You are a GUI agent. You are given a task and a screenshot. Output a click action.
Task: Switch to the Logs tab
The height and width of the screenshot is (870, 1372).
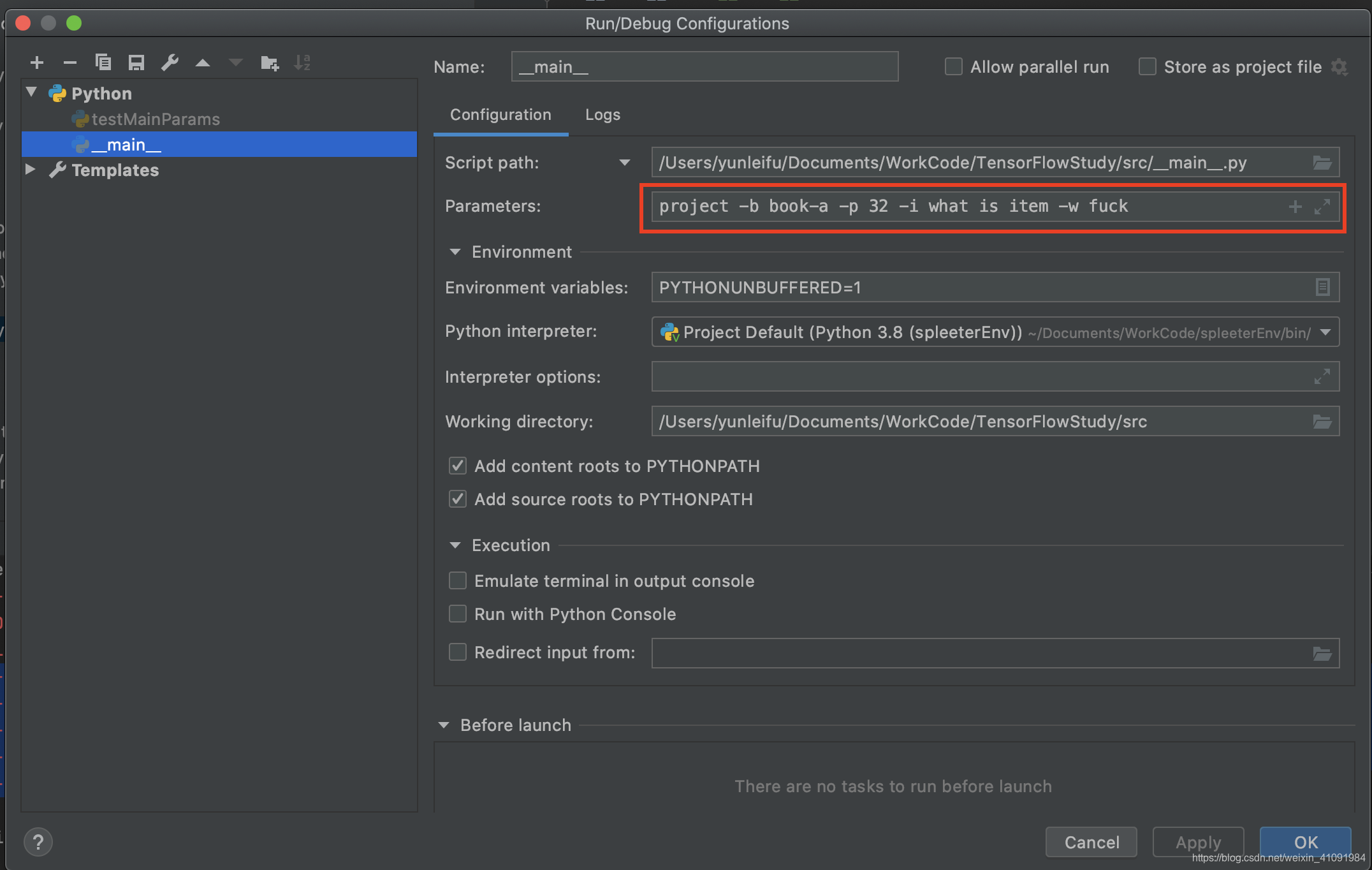coord(602,115)
